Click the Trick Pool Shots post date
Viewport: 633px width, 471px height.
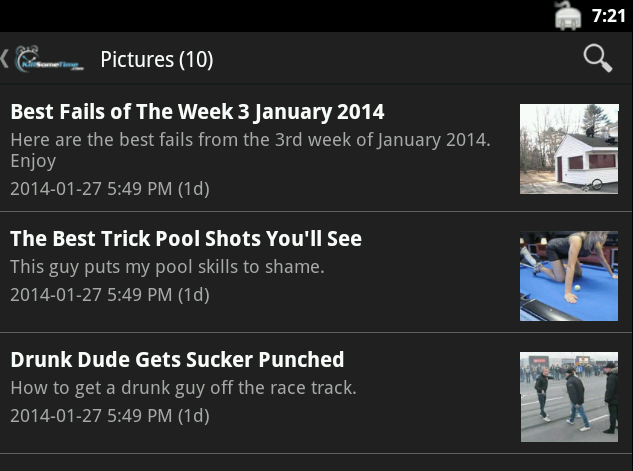coord(110,294)
